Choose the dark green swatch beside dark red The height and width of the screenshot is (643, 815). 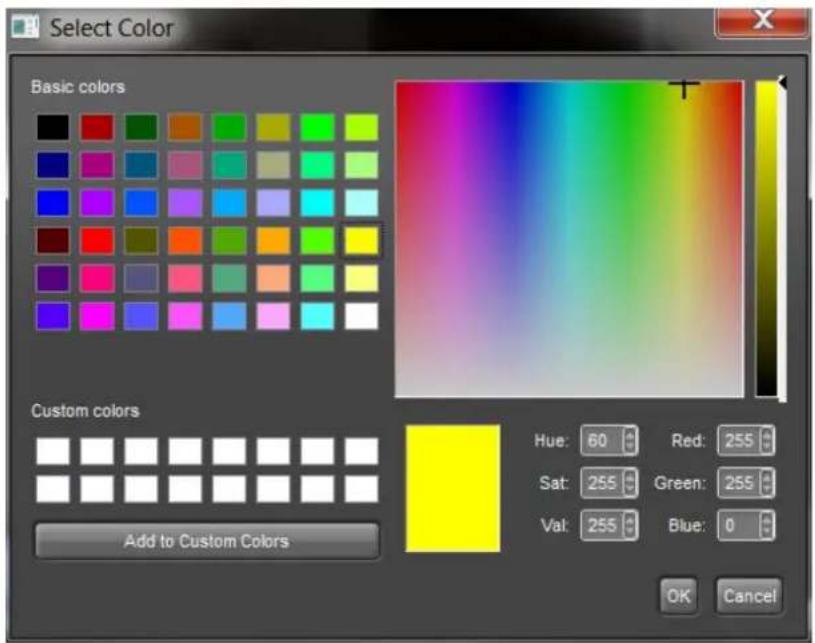(x=141, y=127)
